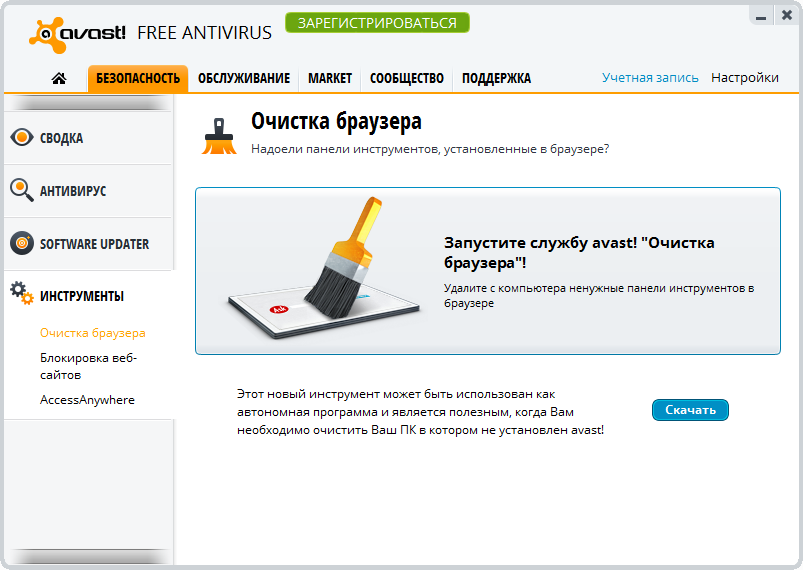Click the large brush illustration

[325, 268]
